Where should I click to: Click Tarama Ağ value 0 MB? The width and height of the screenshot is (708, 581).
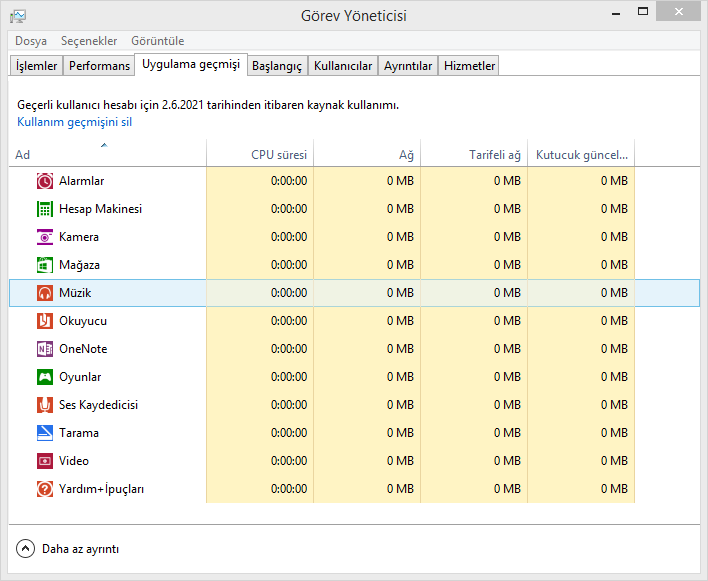[401, 433]
